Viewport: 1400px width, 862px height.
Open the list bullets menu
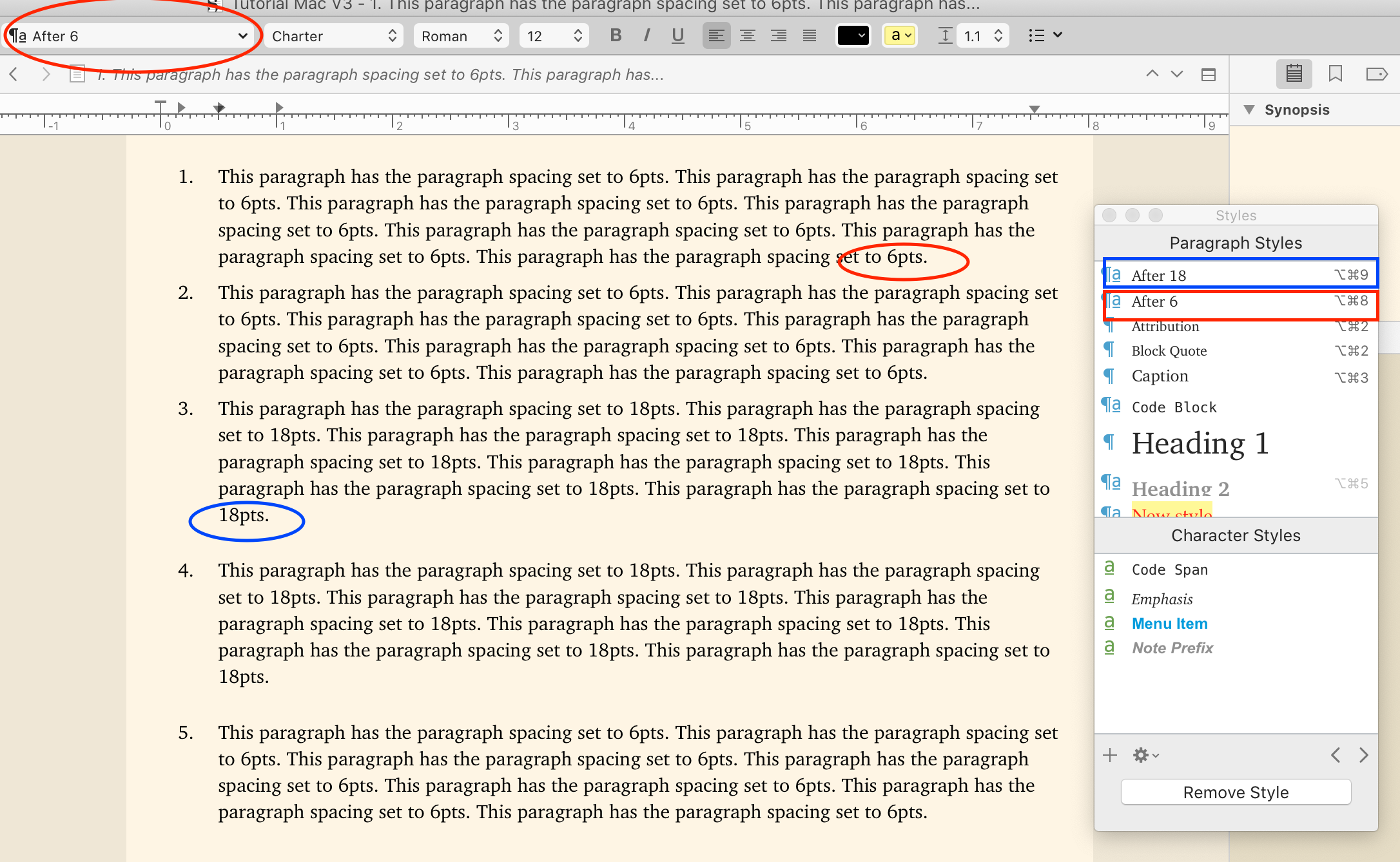pyautogui.click(x=1045, y=35)
